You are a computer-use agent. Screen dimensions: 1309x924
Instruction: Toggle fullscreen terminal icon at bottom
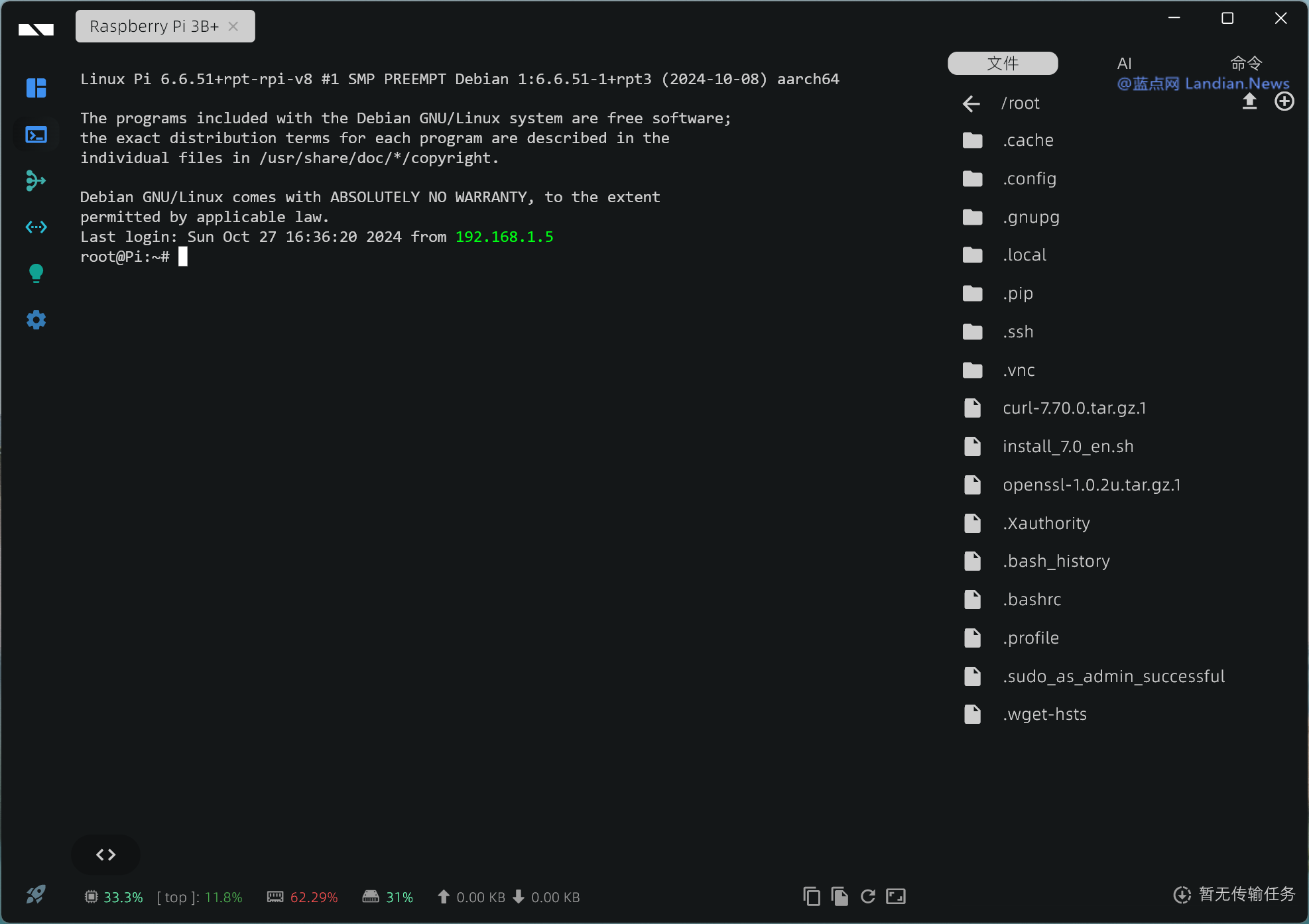click(896, 897)
